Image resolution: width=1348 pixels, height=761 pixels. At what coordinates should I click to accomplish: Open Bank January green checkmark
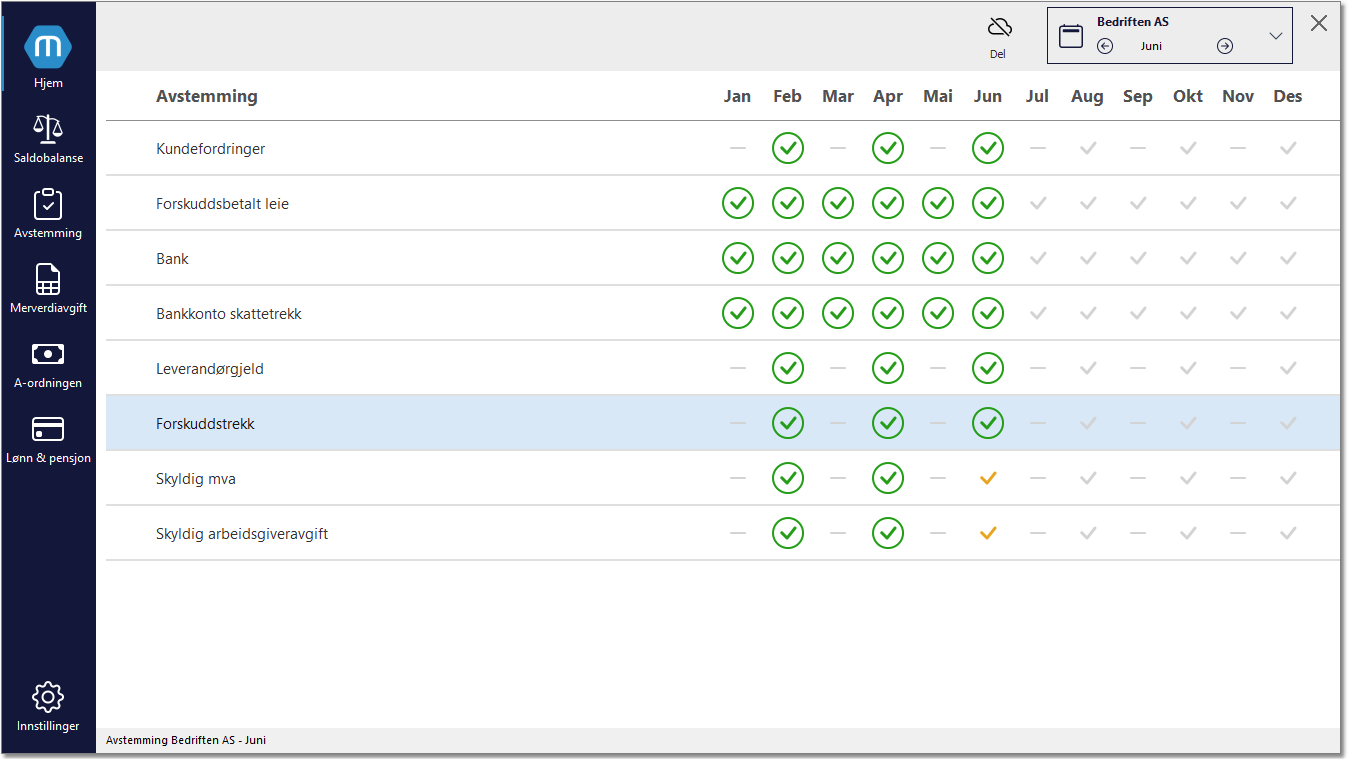(x=738, y=258)
